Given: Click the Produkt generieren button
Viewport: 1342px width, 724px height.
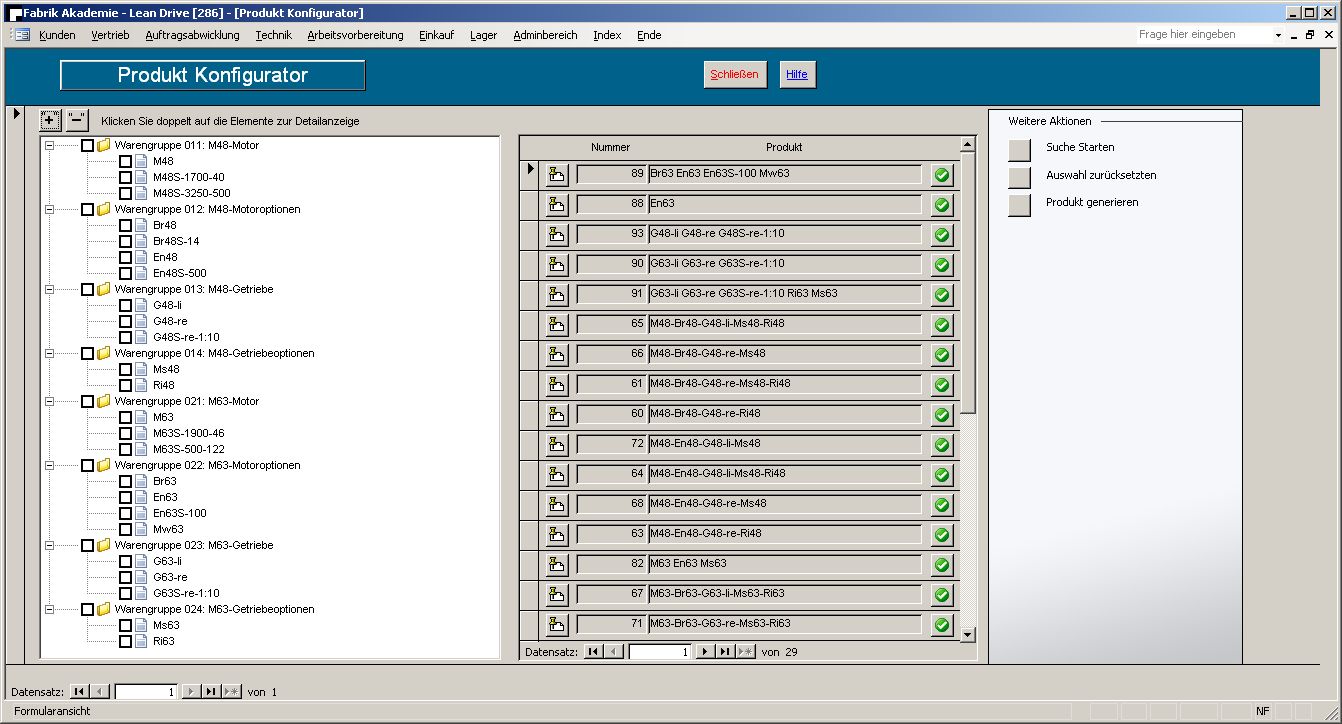Looking at the screenshot, I should coord(1019,204).
